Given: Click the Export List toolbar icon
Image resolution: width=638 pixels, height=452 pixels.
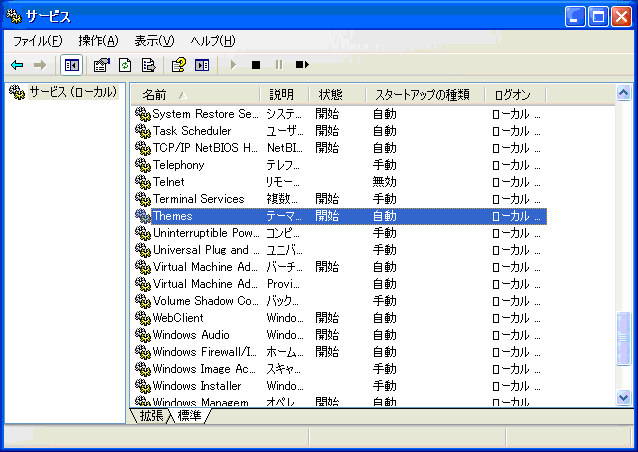Looking at the screenshot, I should click(149, 65).
